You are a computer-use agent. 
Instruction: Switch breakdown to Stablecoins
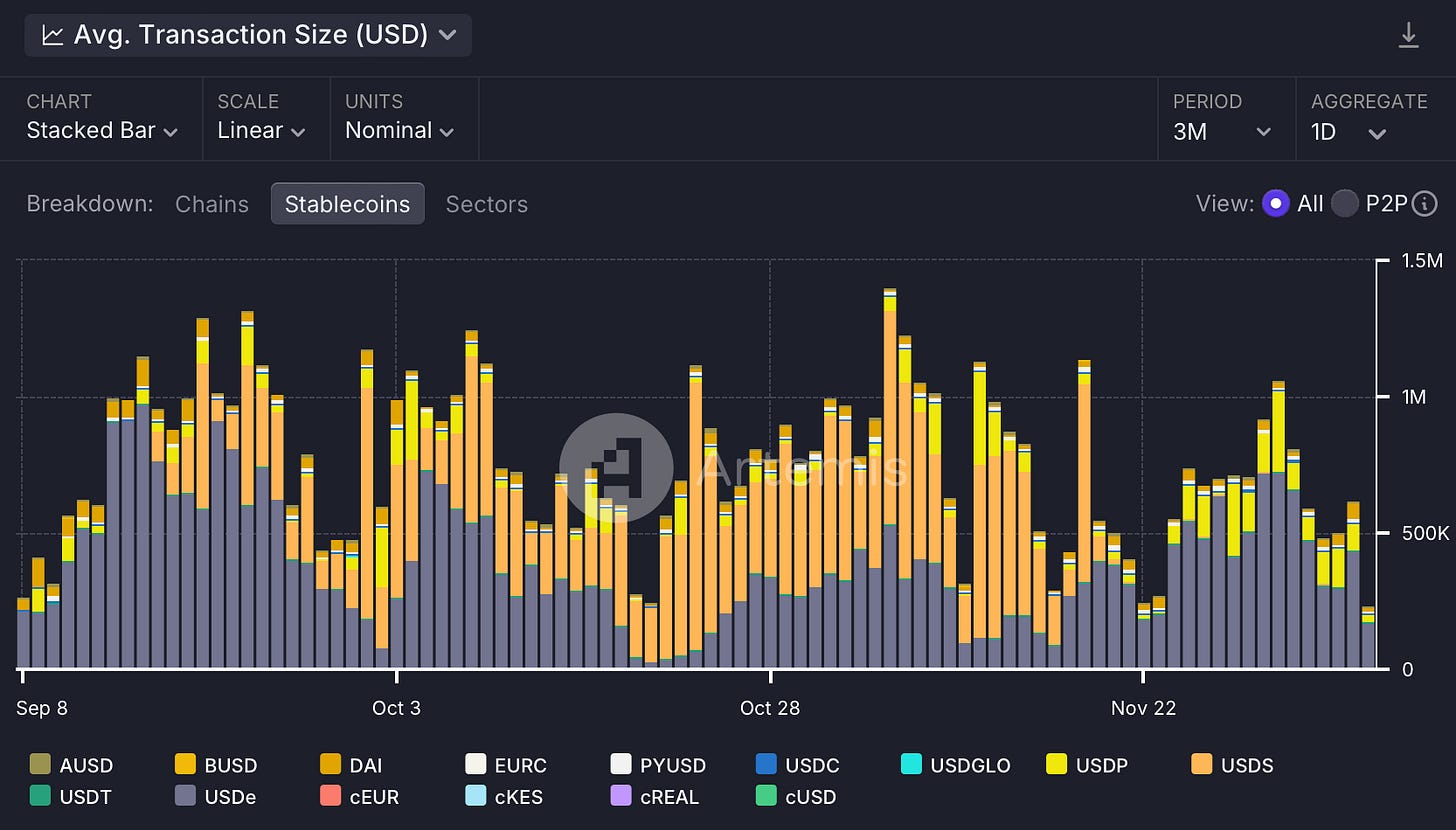coord(348,204)
